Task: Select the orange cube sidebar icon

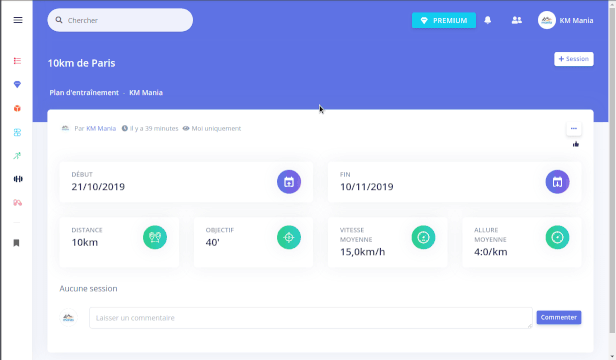Action: [17, 108]
